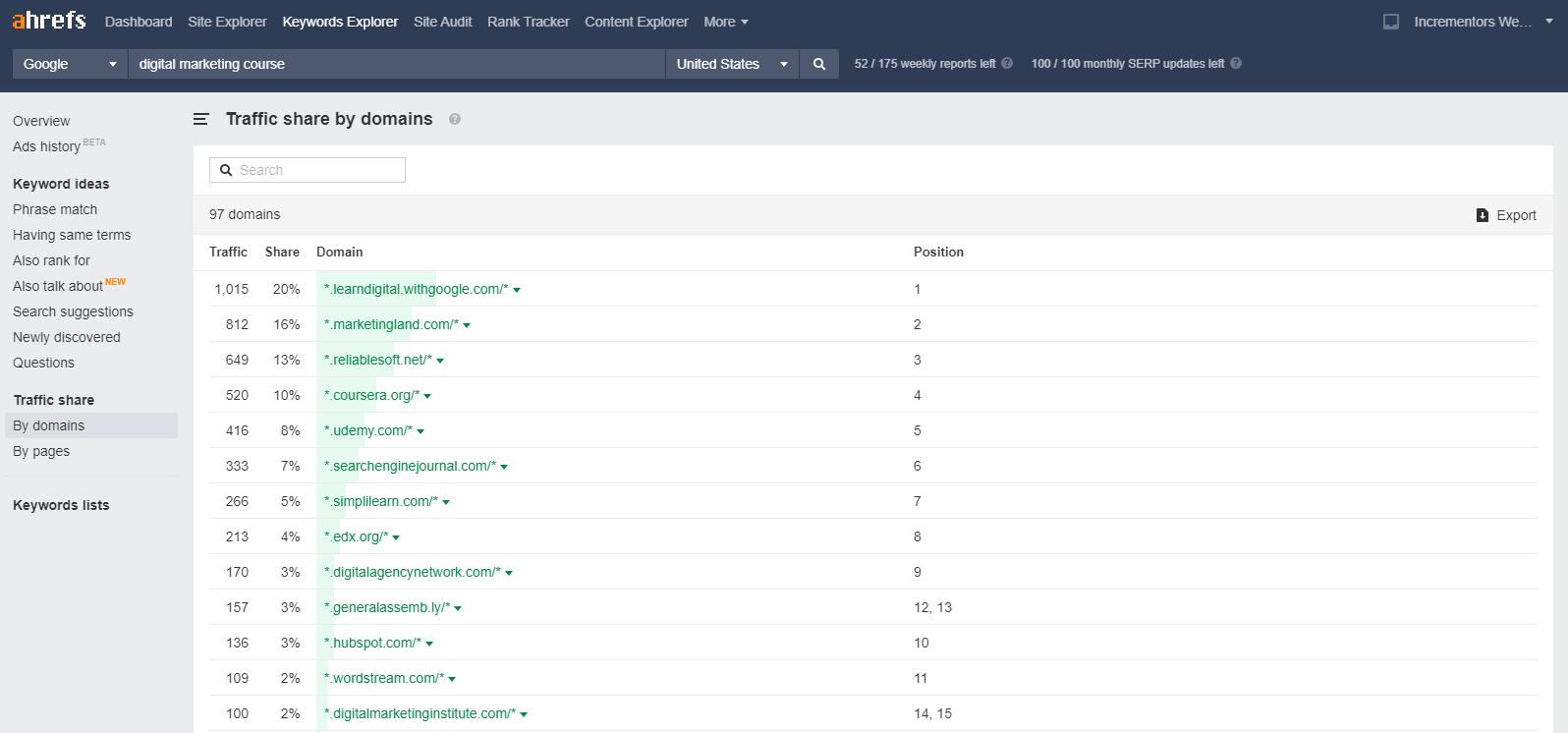Open Content Explorer tab
The width and height of the screenshot is (1568, 733).
[x=637, y=22]
